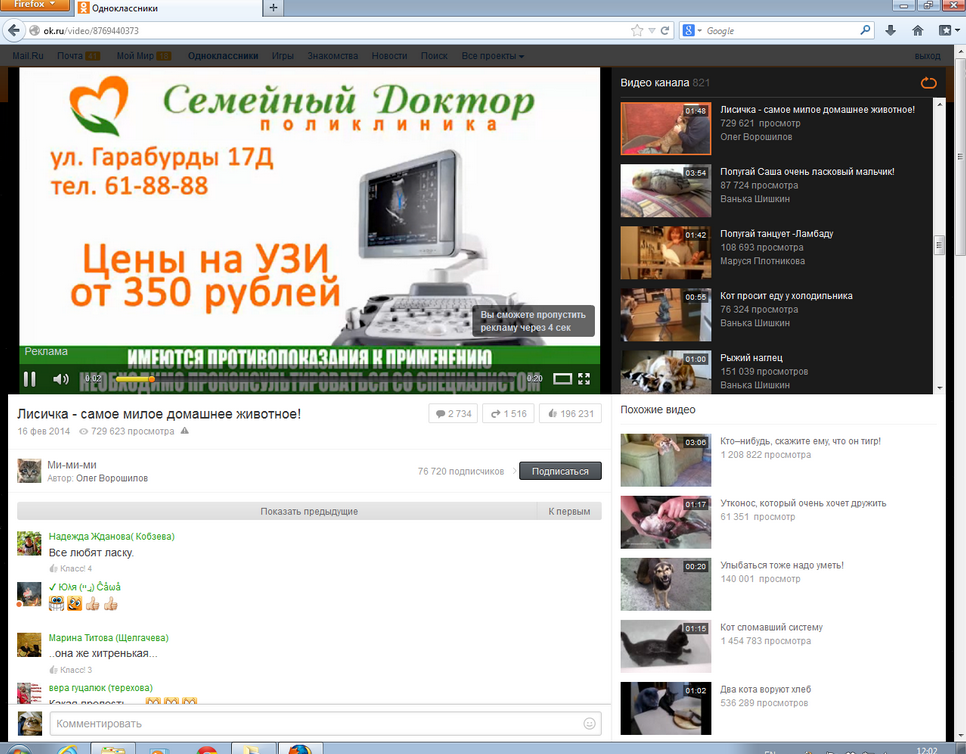
Task: Open author Олег Ворошилов link
Action: [x=112, y=478]
